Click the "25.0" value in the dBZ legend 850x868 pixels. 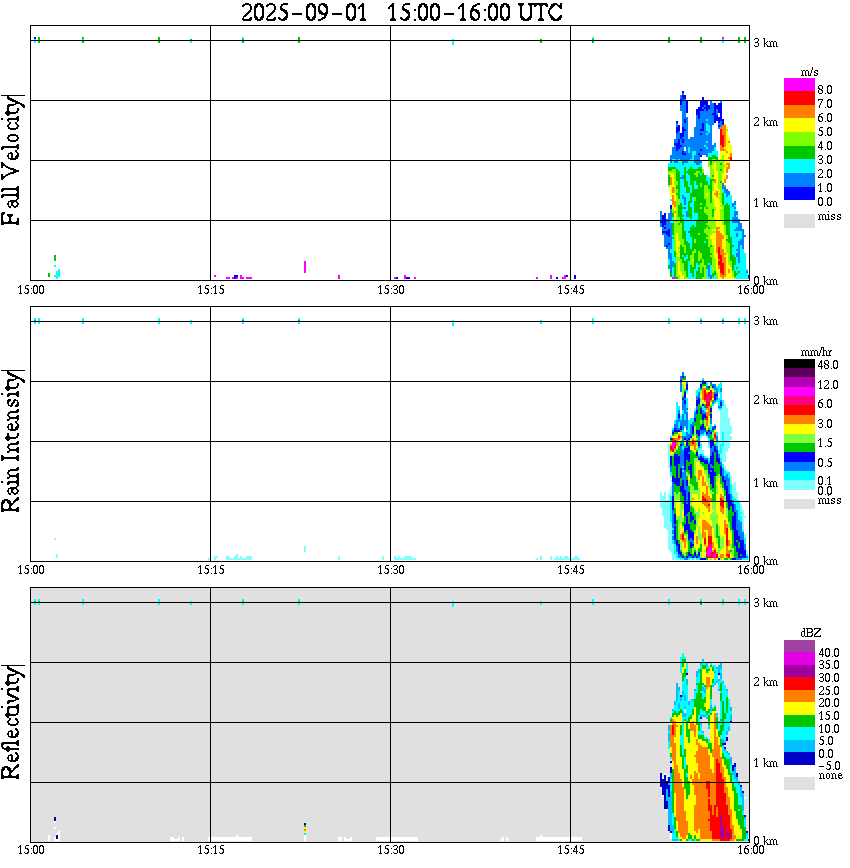click(x=829, y=690)
